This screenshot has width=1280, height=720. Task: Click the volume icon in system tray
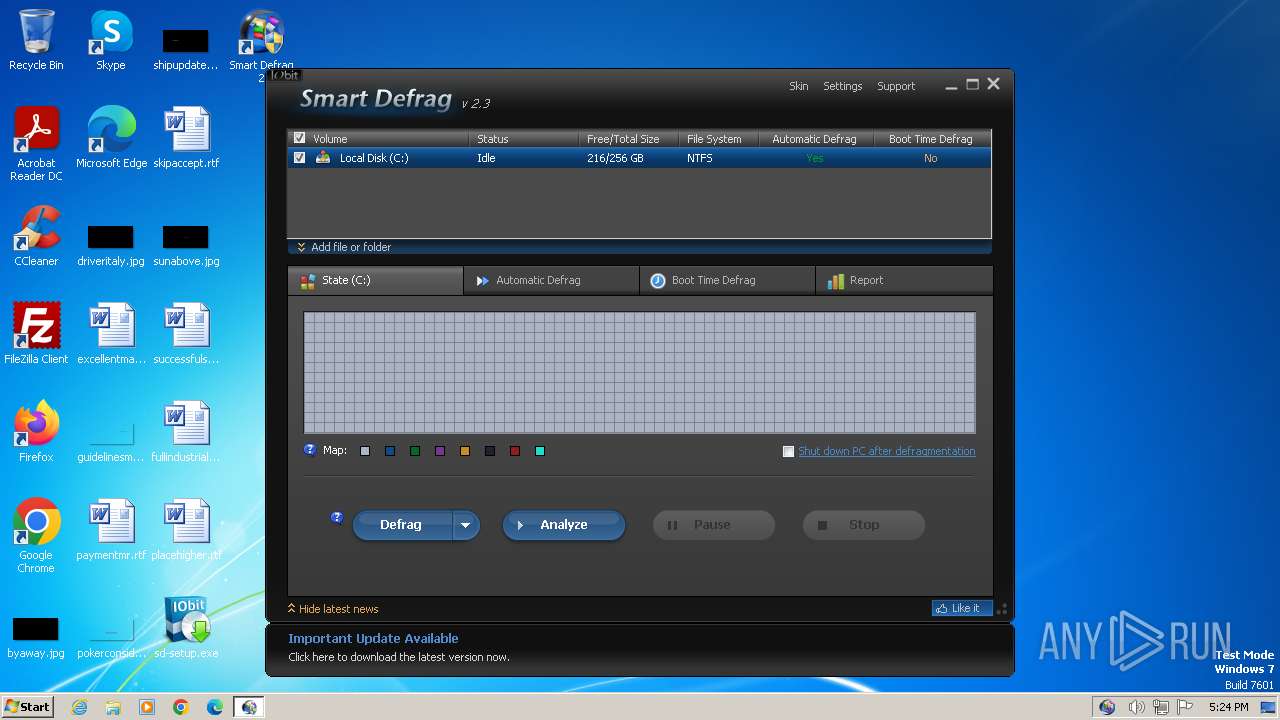click(x=1137, y=707)
